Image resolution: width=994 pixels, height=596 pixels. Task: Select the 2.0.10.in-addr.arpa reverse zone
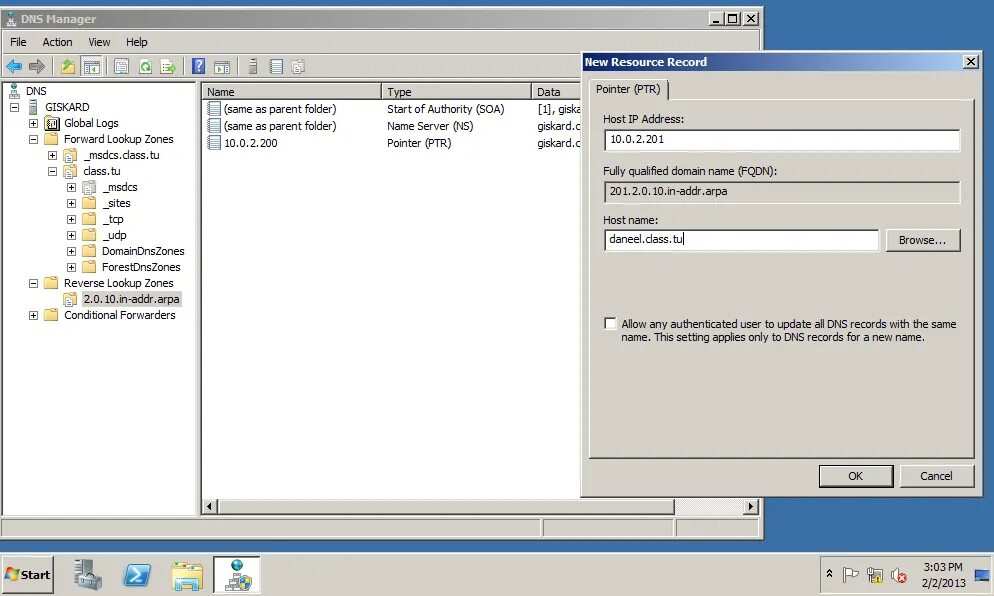click(x=131, y=299)
